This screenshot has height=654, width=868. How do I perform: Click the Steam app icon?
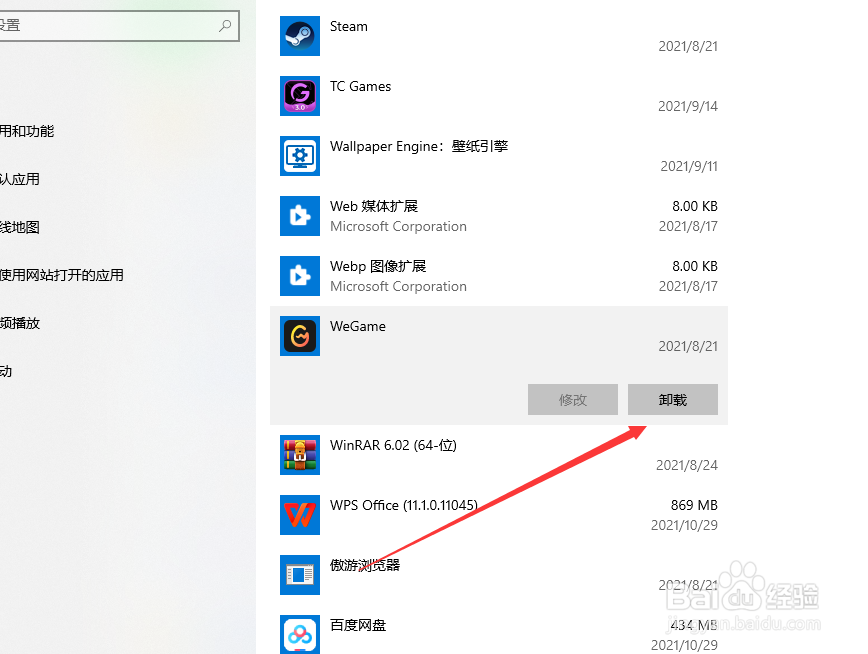pyautogui.click(x=299, y=36)
